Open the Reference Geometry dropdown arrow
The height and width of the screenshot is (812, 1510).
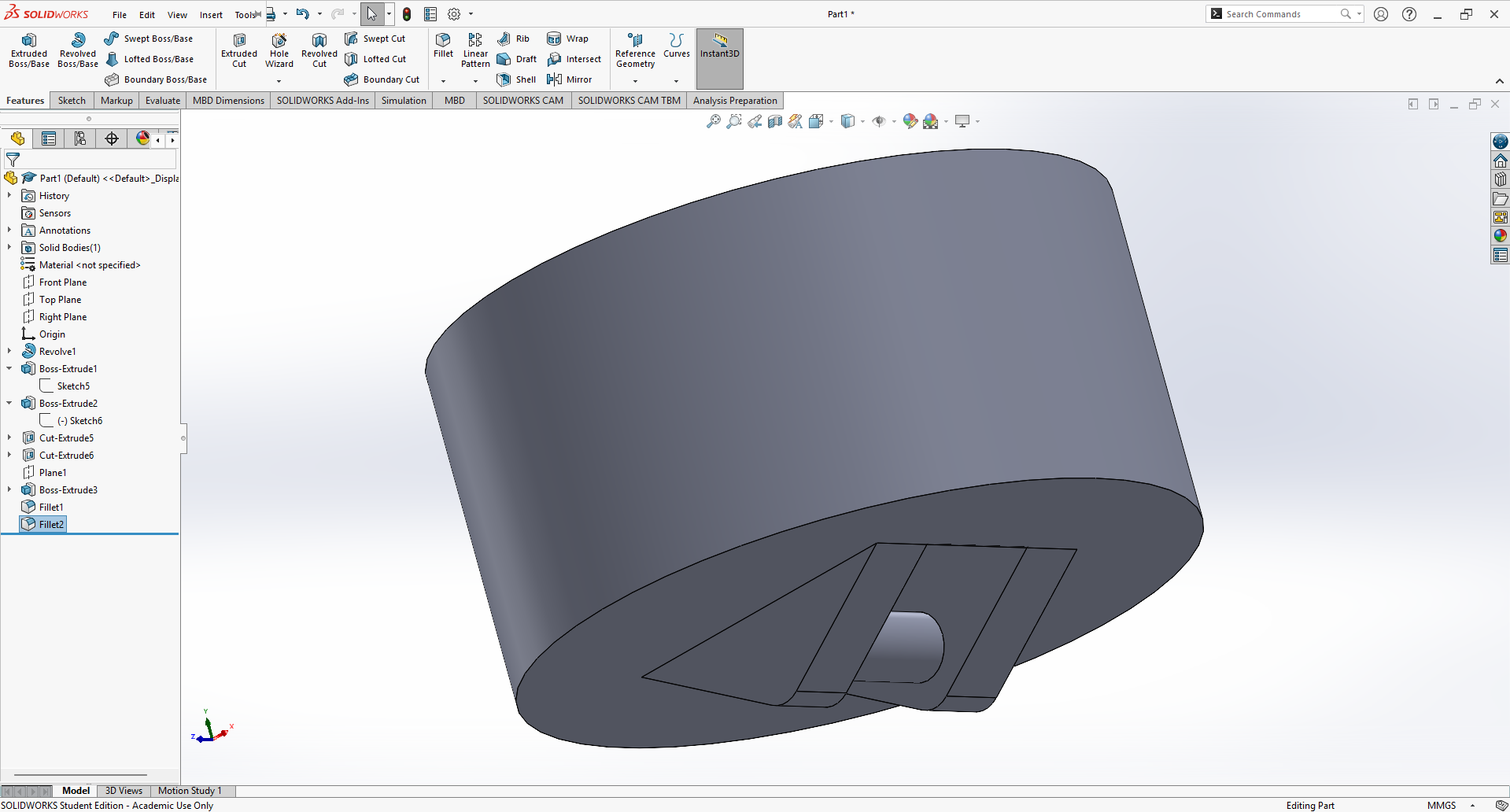coord(635,81)
